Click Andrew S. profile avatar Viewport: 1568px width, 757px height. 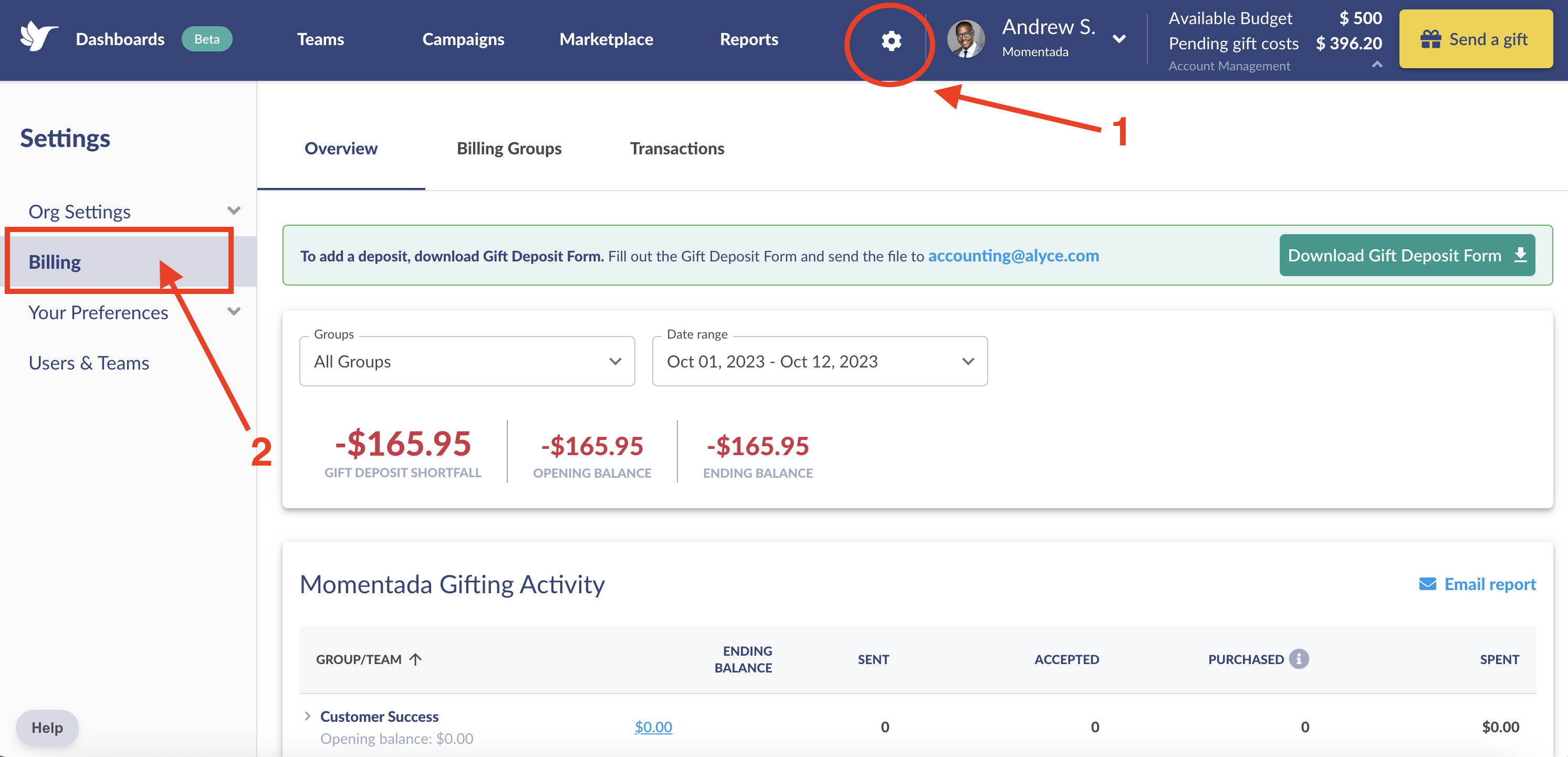(x=965, y=39)
